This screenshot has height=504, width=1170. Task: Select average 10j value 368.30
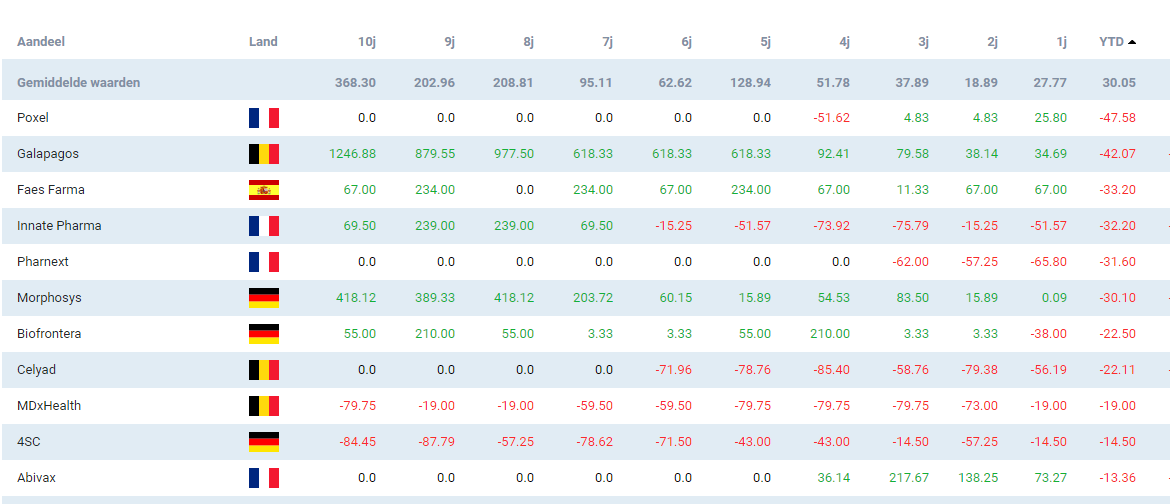(355, 82)
